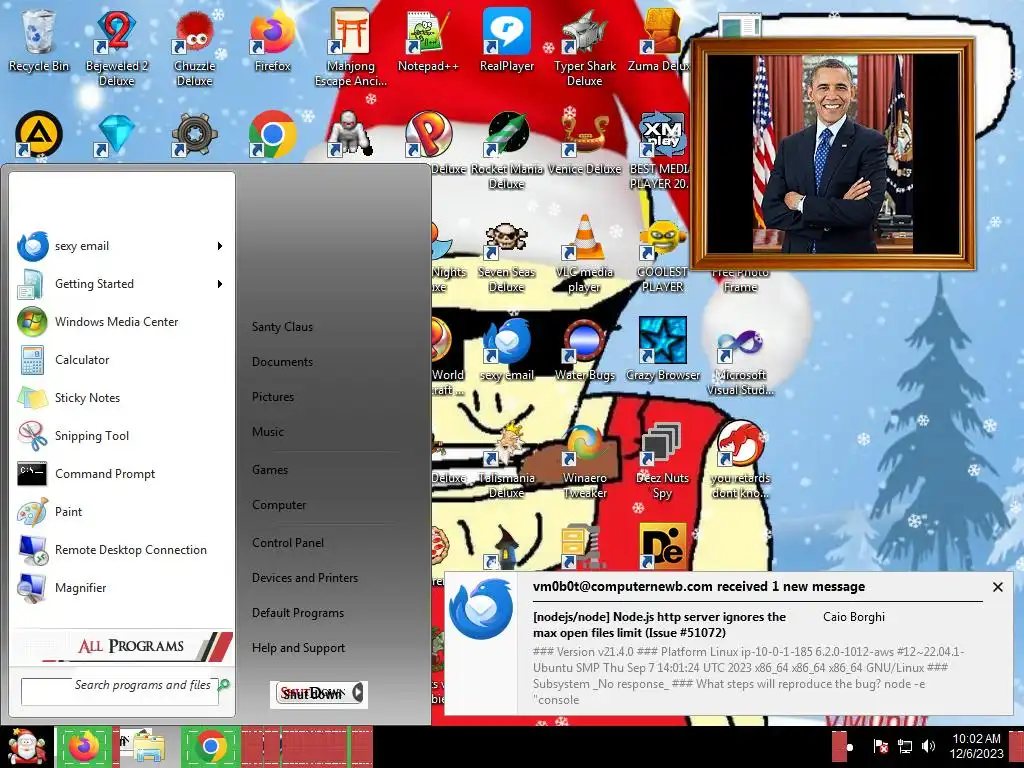This screenshot has height=768, width=1024.
Task: Open Documents from Start menu
Action: click(282, 362)
